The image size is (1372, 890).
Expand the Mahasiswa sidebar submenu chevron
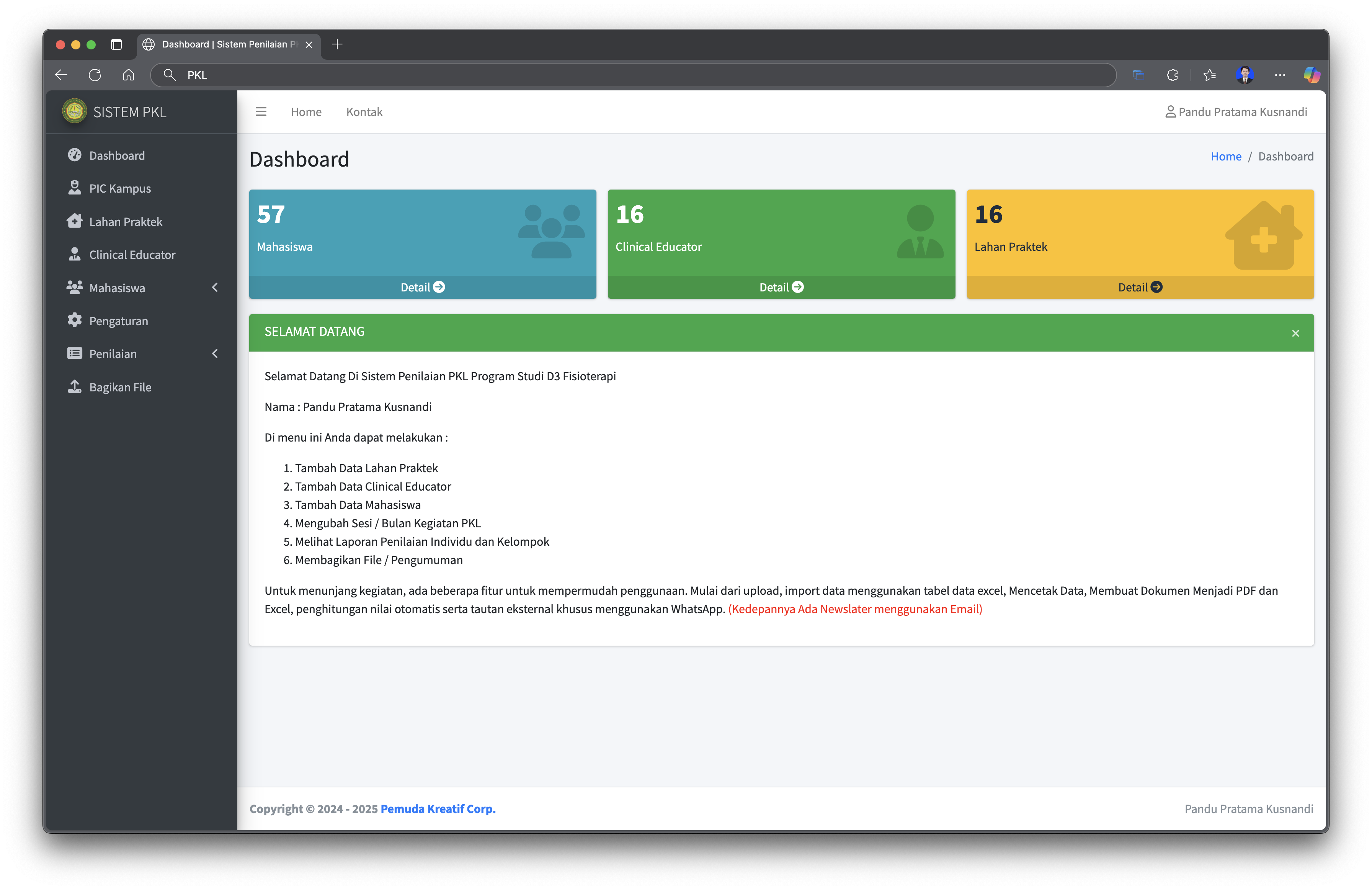coord(215,287)
